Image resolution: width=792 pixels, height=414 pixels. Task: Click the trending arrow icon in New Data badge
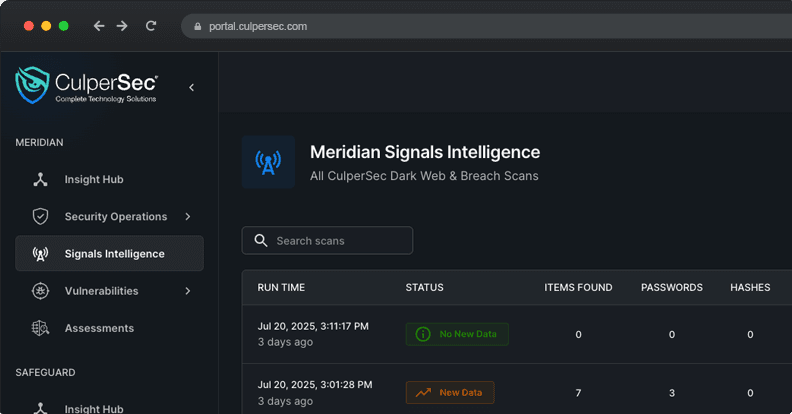(423, 392)
